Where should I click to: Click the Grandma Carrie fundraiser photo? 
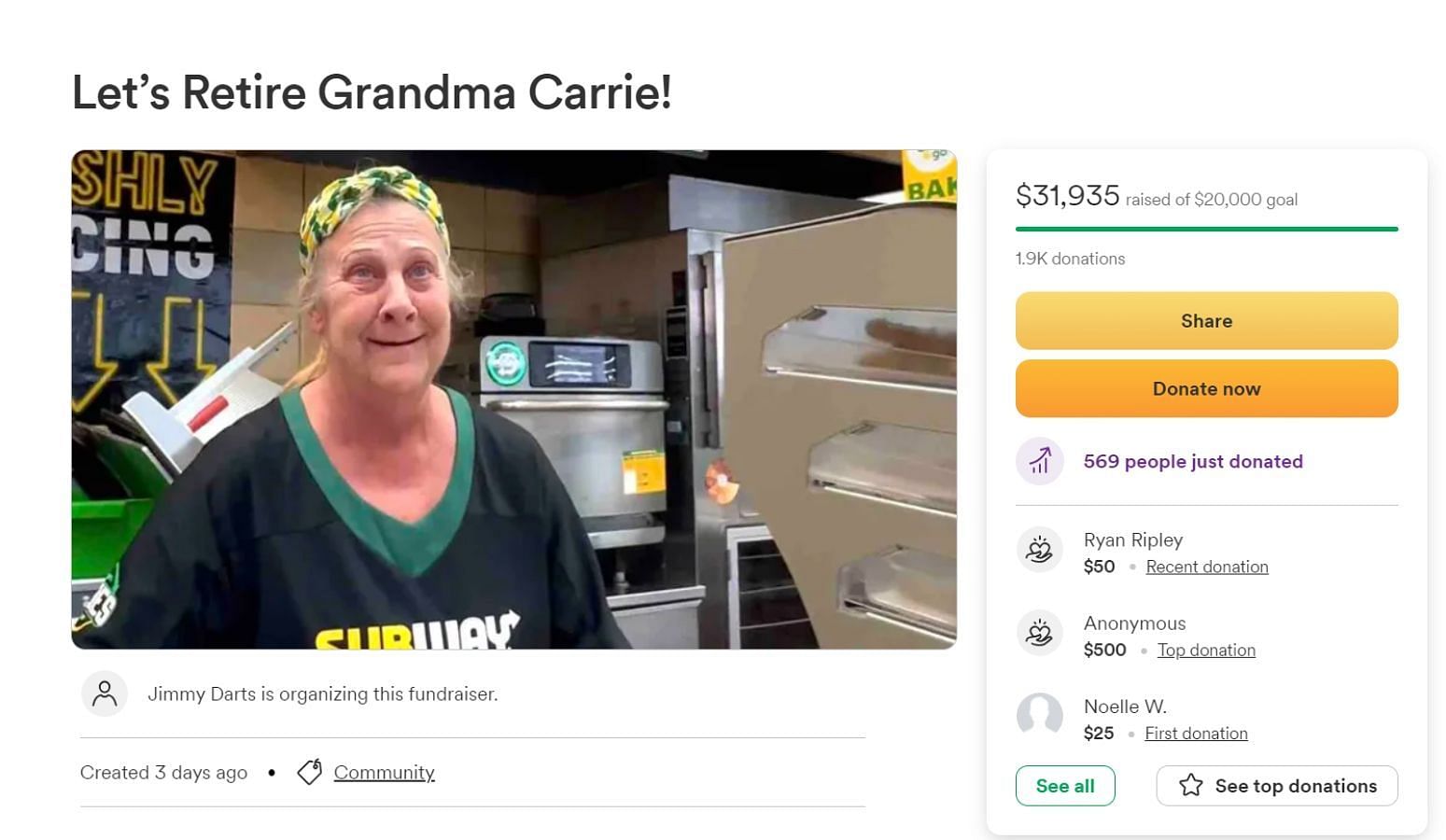coord(514,399)
